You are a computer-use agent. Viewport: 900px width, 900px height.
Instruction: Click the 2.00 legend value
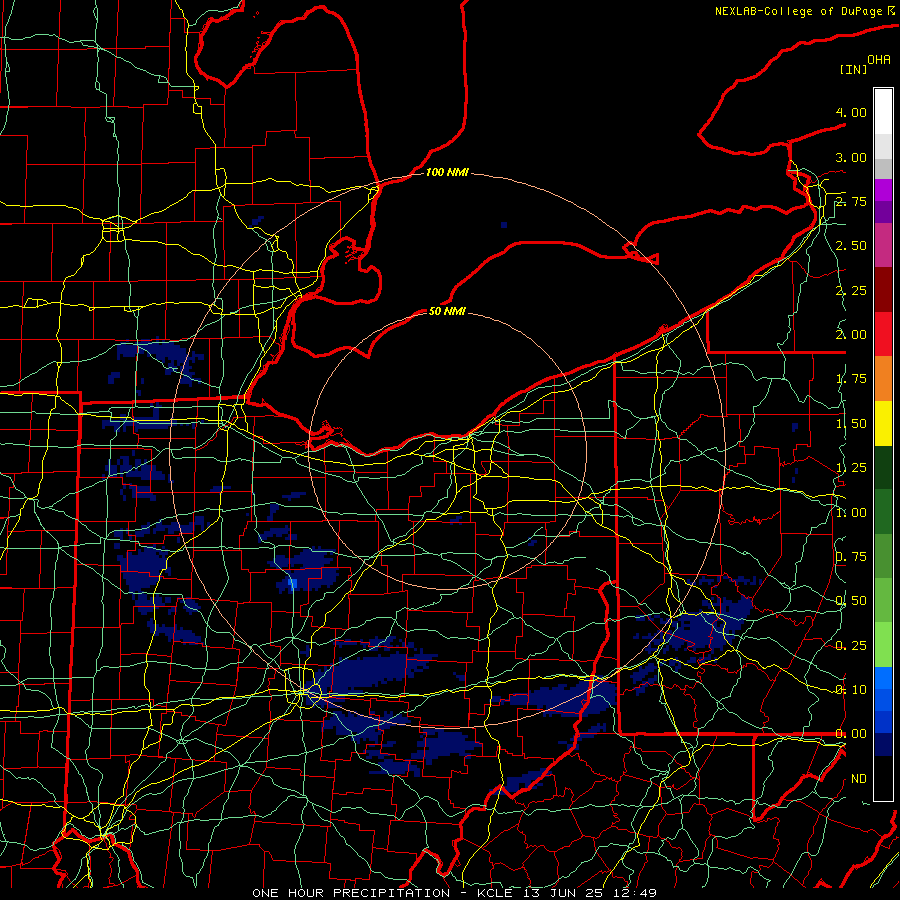[851, 335]
